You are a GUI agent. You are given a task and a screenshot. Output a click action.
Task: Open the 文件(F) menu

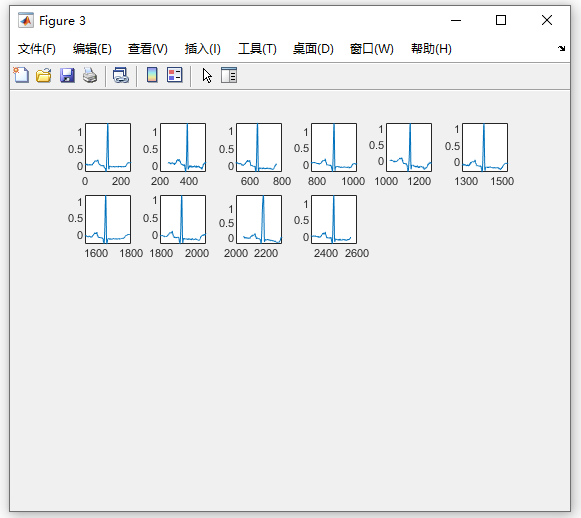[x=37, y=49]
